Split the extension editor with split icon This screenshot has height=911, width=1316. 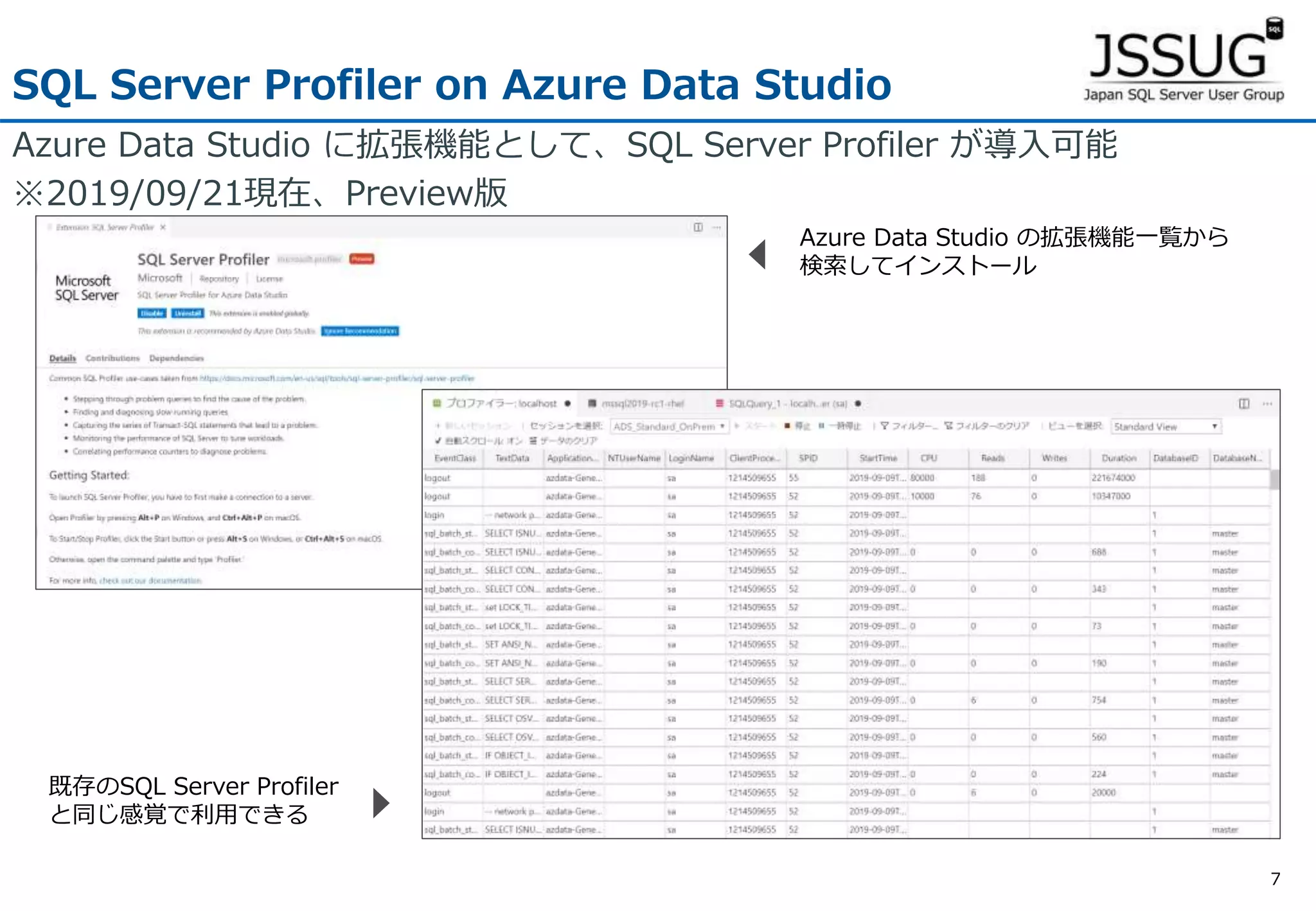pyautogui.click(x=698, y=227)
